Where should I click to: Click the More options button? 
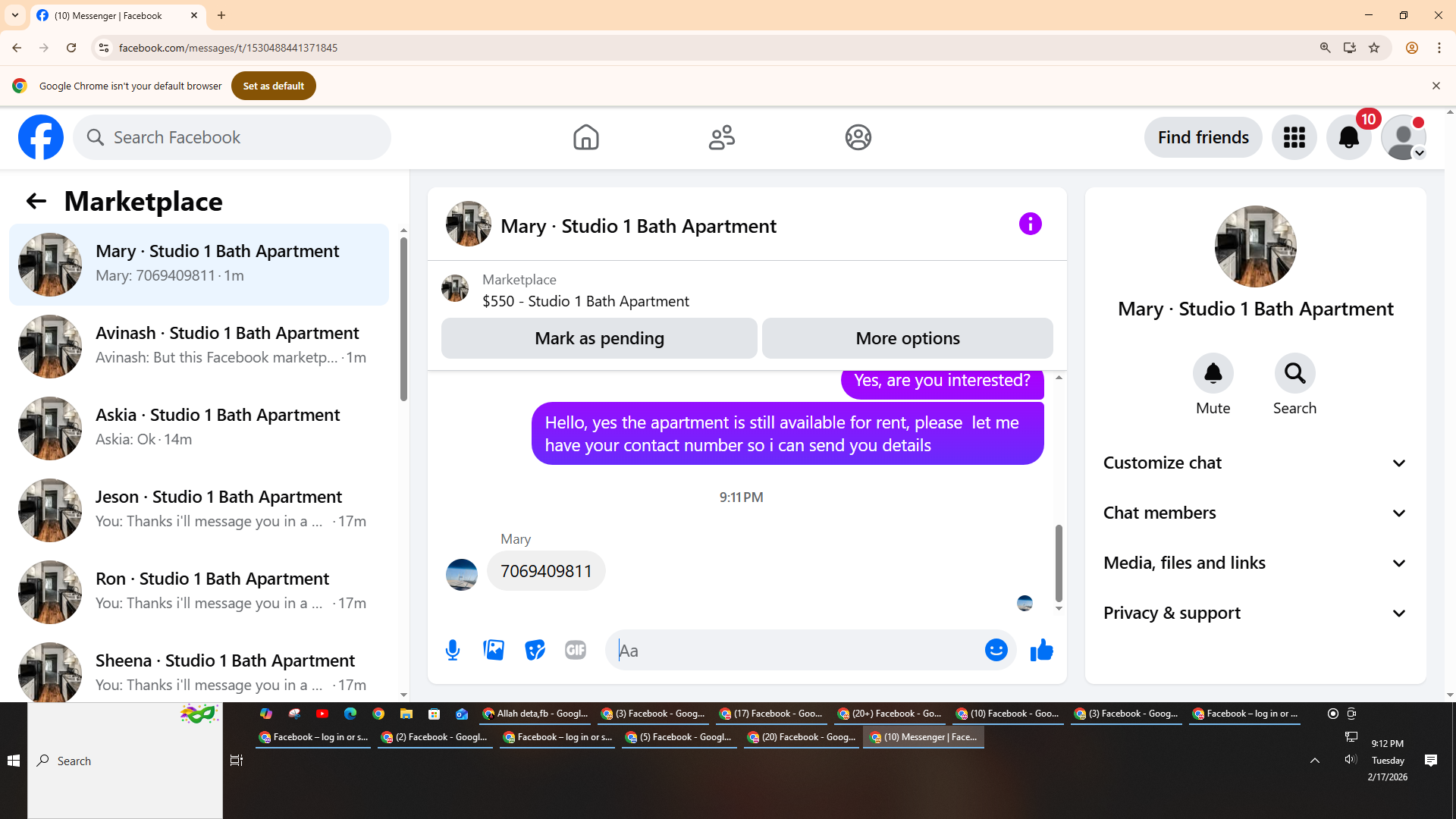907,338
